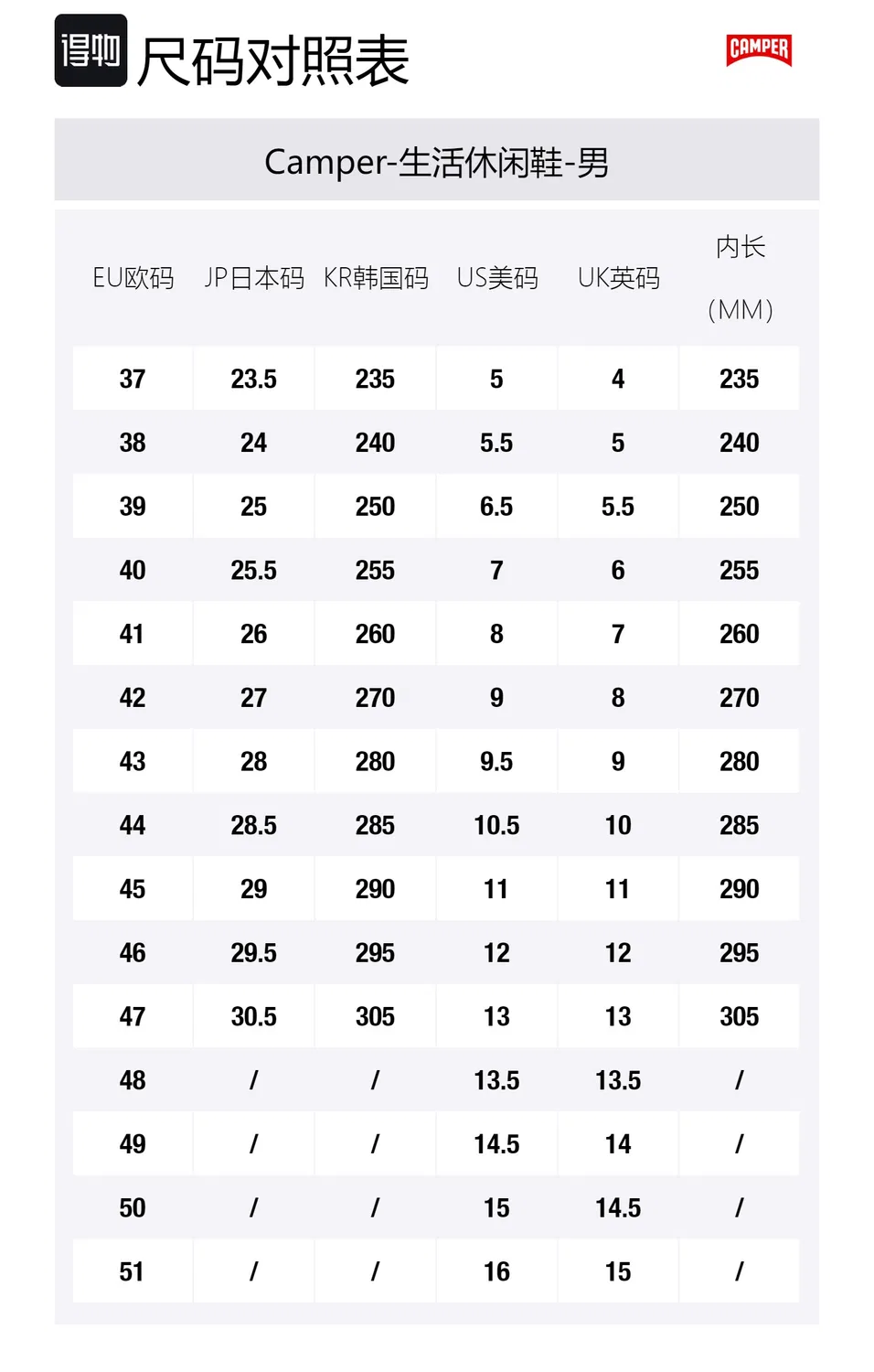The width and height of the screenshot is (874, 1372).
Task: Click the JP日本码 column header
Action: [254, 278]
